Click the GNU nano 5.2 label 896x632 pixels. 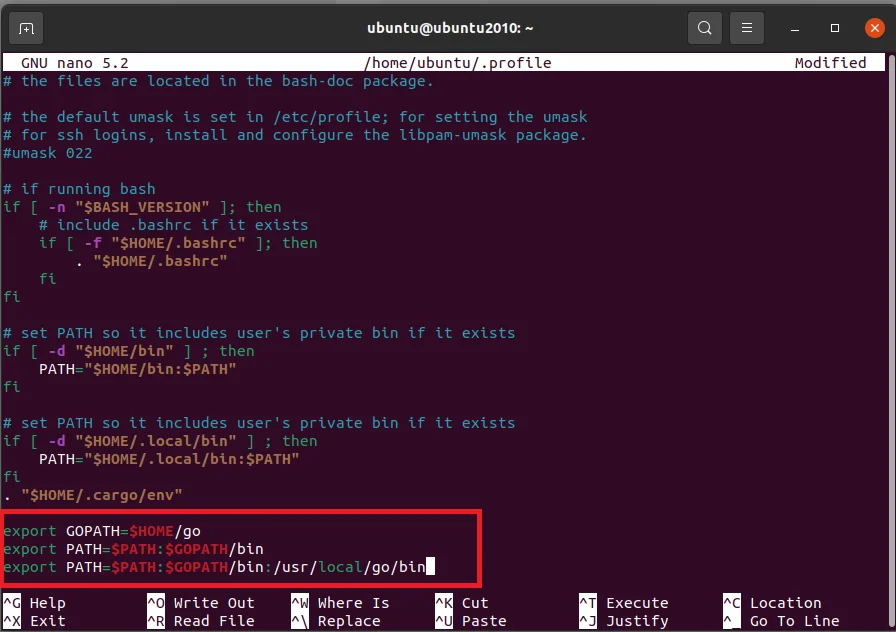(75, 63)
